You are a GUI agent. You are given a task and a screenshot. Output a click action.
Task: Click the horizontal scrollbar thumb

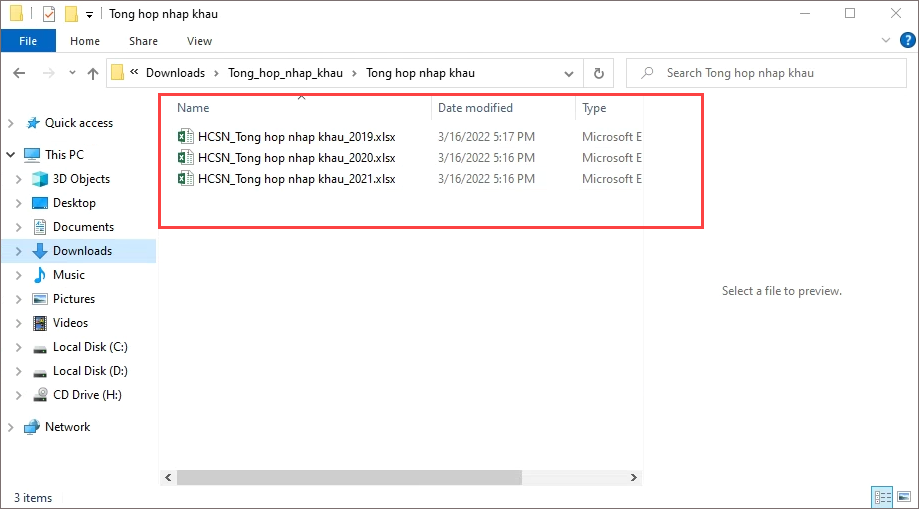point(348,478)
